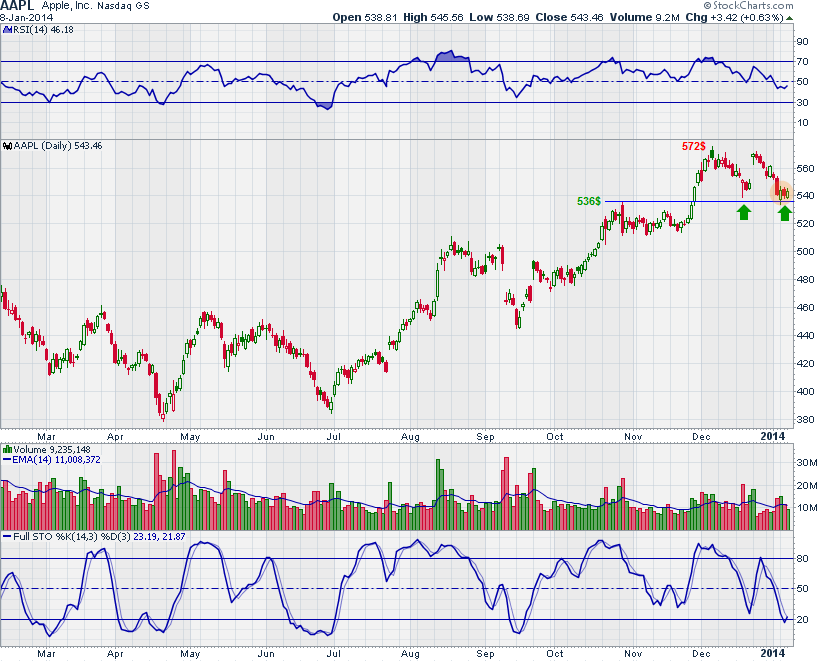Click Jul on the price chart time axis
Screen dimensions: 817x661
333,436
